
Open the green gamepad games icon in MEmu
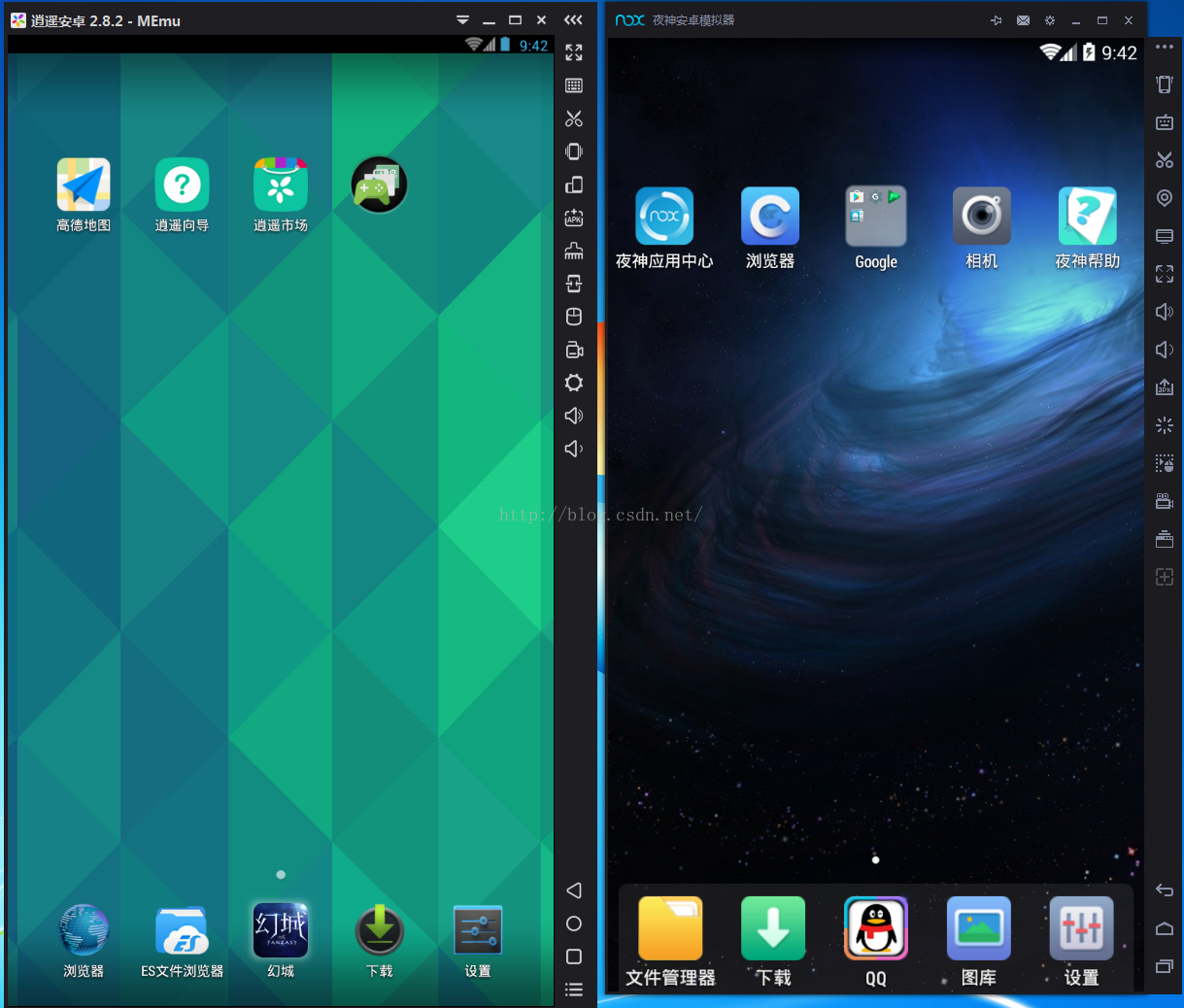379,185
